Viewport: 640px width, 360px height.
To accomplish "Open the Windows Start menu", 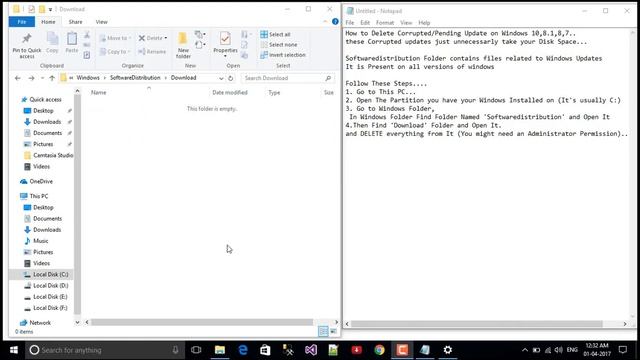I will coord(13,350).
